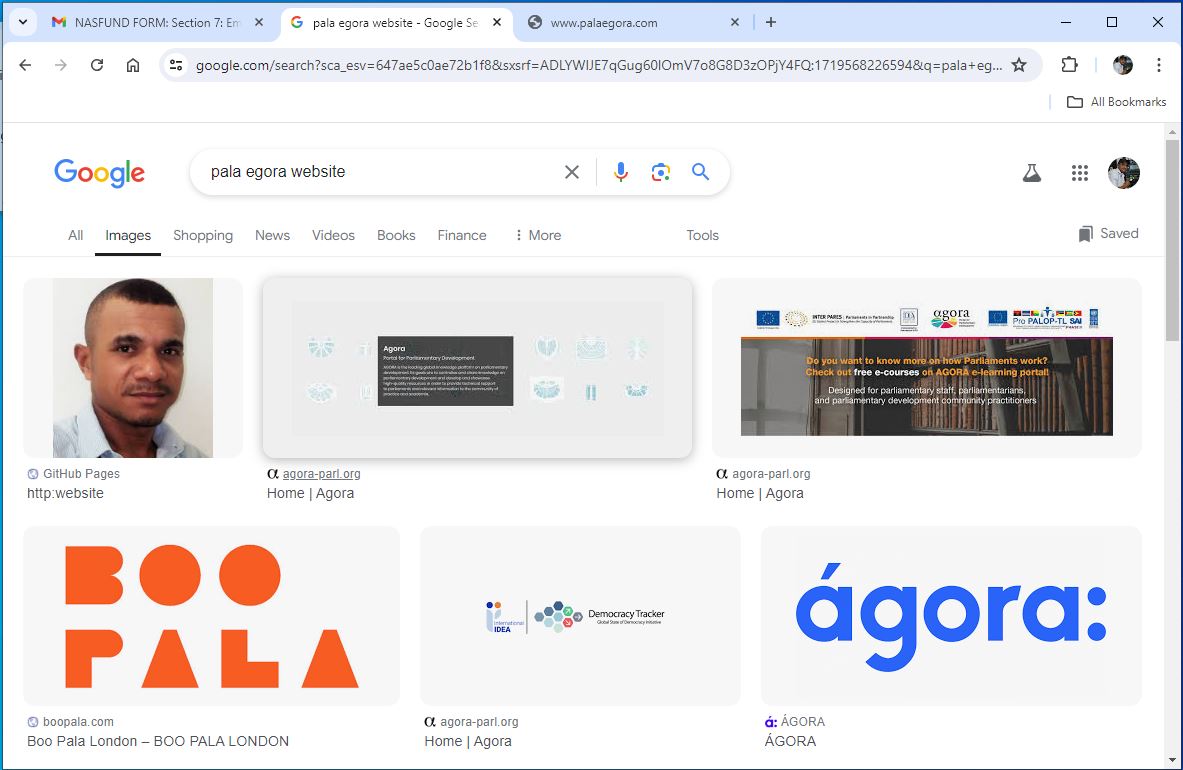Open Home | Agora title under Democracy Tracker
This screenshot has height=770, width=1183.
coord(468,741)
